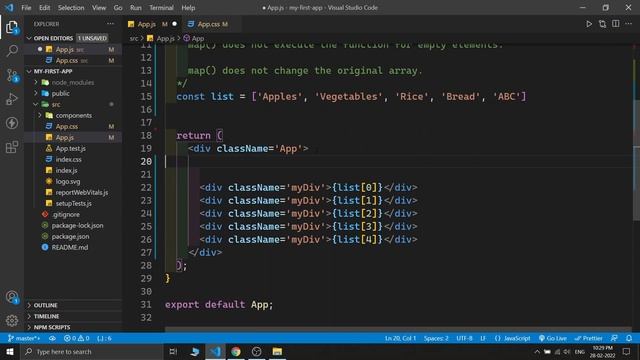Click the eye watch icon in status bar
This screenshot has width=640, height=360.
click(52, 338)
